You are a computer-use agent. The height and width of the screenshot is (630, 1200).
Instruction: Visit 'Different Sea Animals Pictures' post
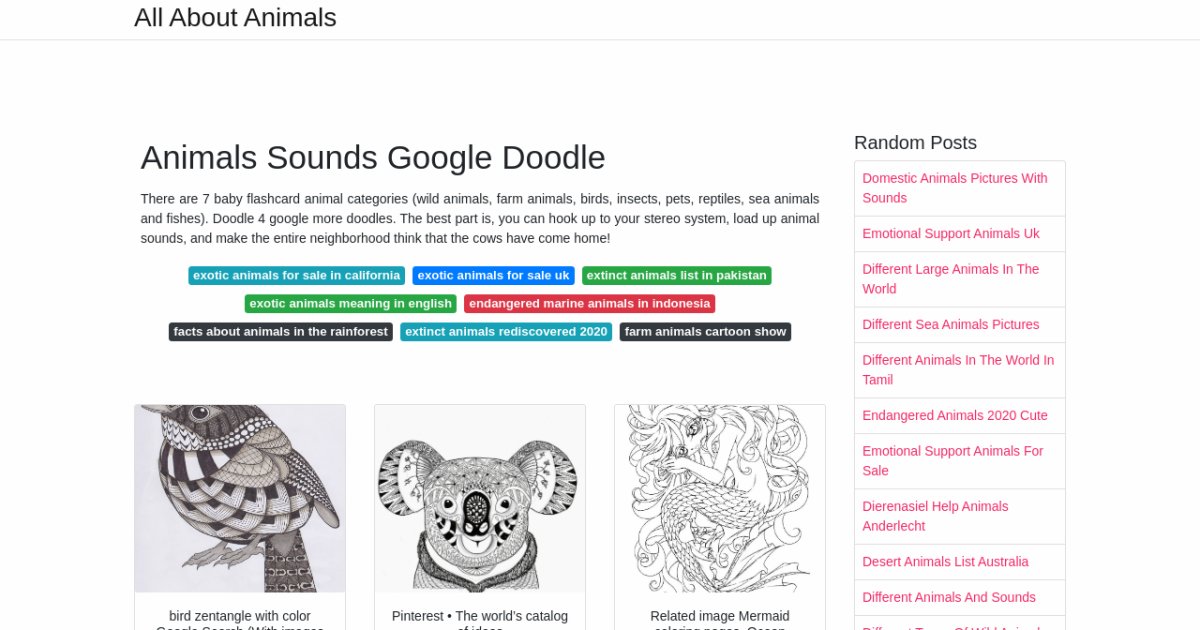point(951,324)
